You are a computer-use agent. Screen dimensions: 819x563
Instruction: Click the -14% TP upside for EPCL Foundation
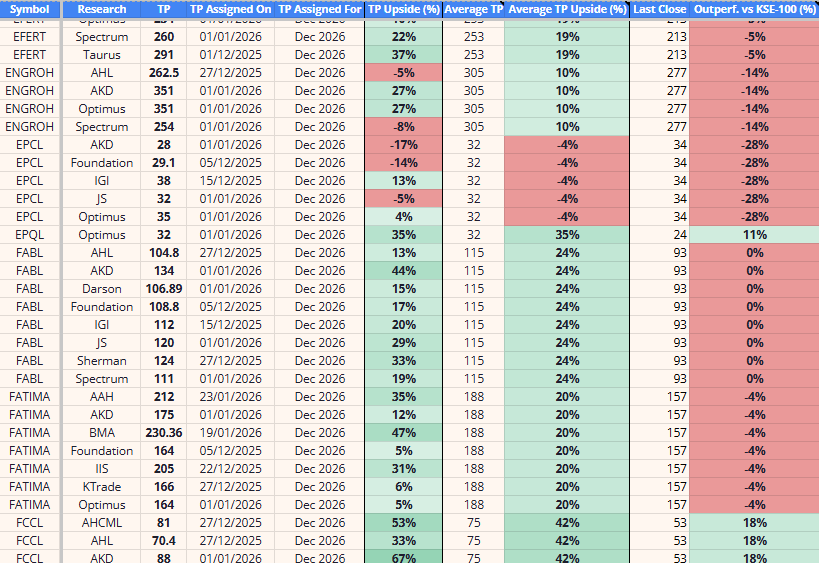coord(404,163)
